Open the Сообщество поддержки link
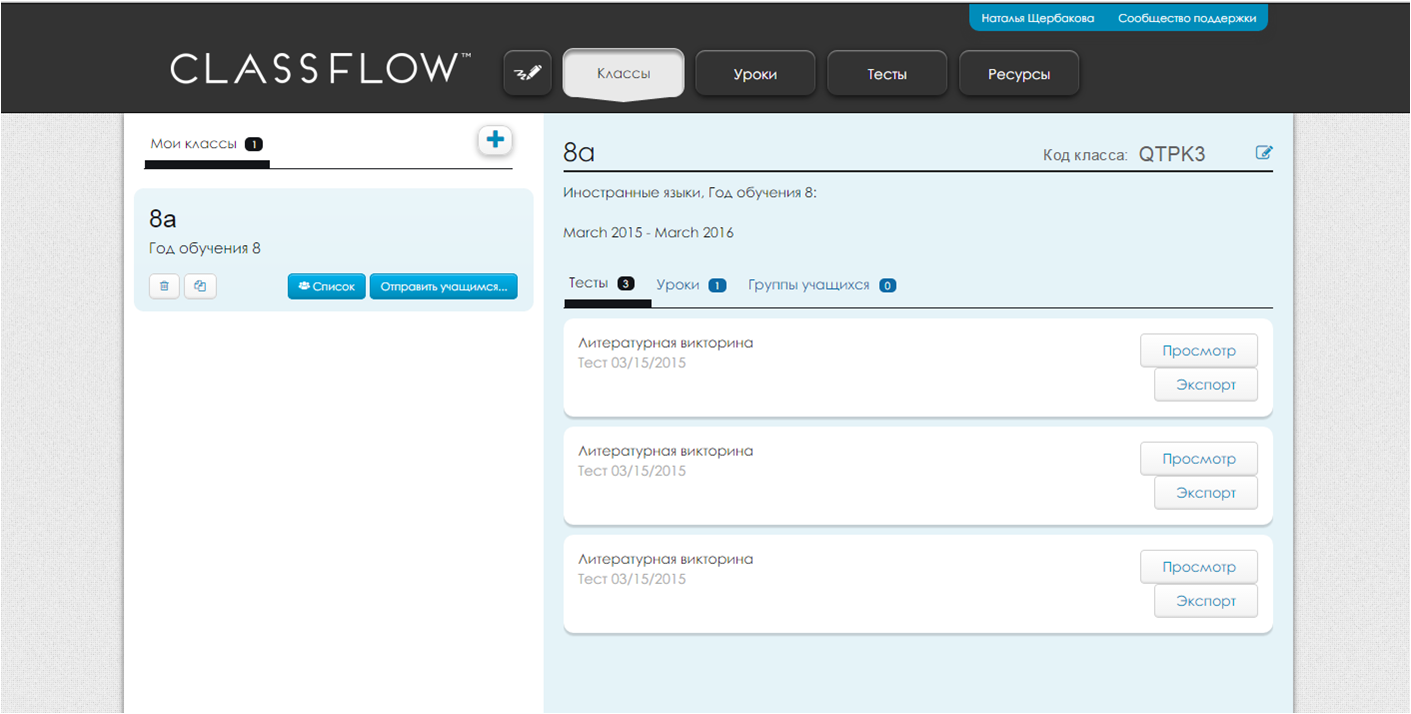The height and width of the screenshot is (714, 1411). 1186,18
